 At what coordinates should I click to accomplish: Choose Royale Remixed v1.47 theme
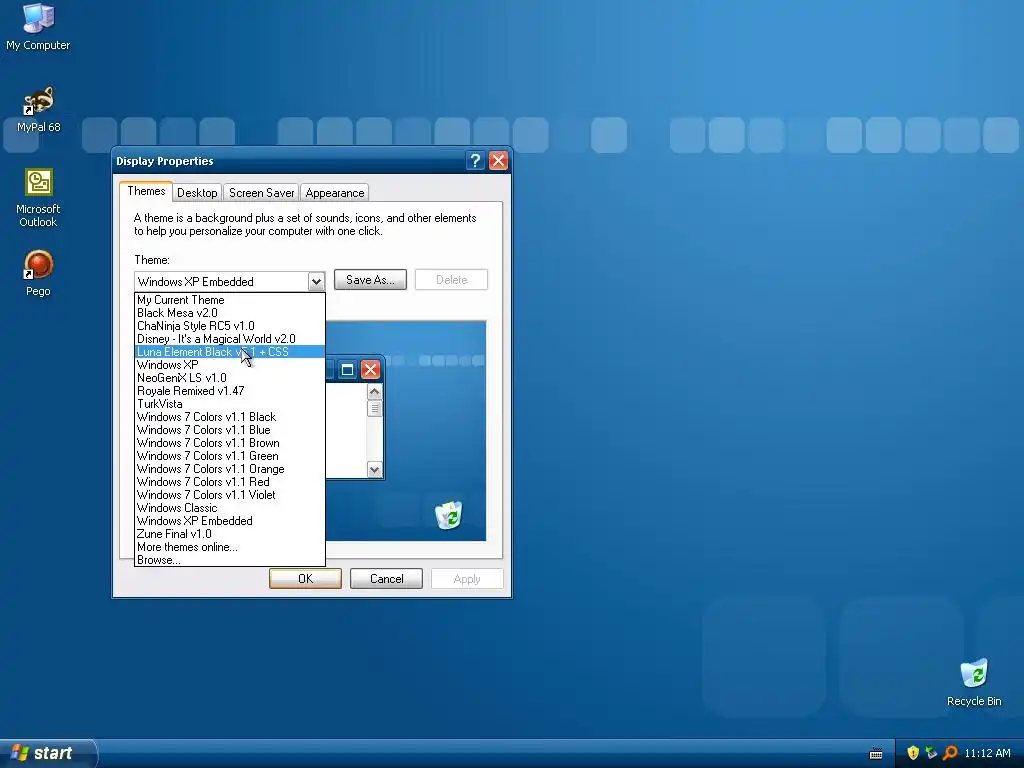point(230,391)
